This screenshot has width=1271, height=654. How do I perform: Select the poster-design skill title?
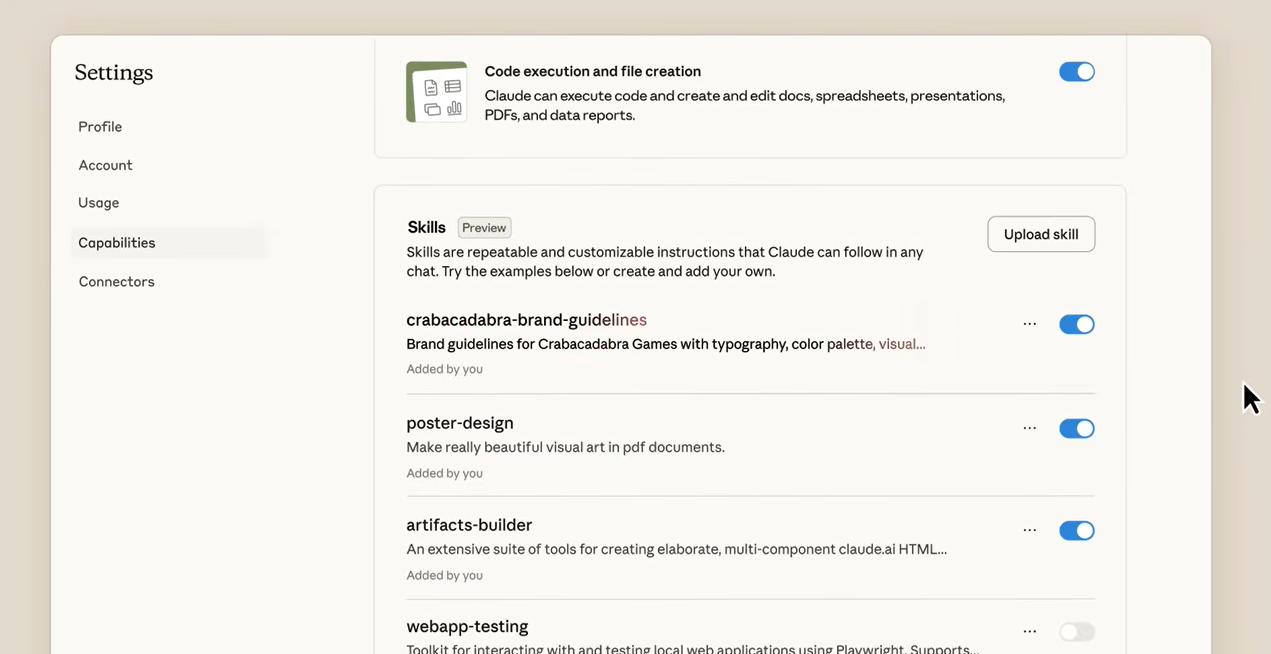click(459, 423)
